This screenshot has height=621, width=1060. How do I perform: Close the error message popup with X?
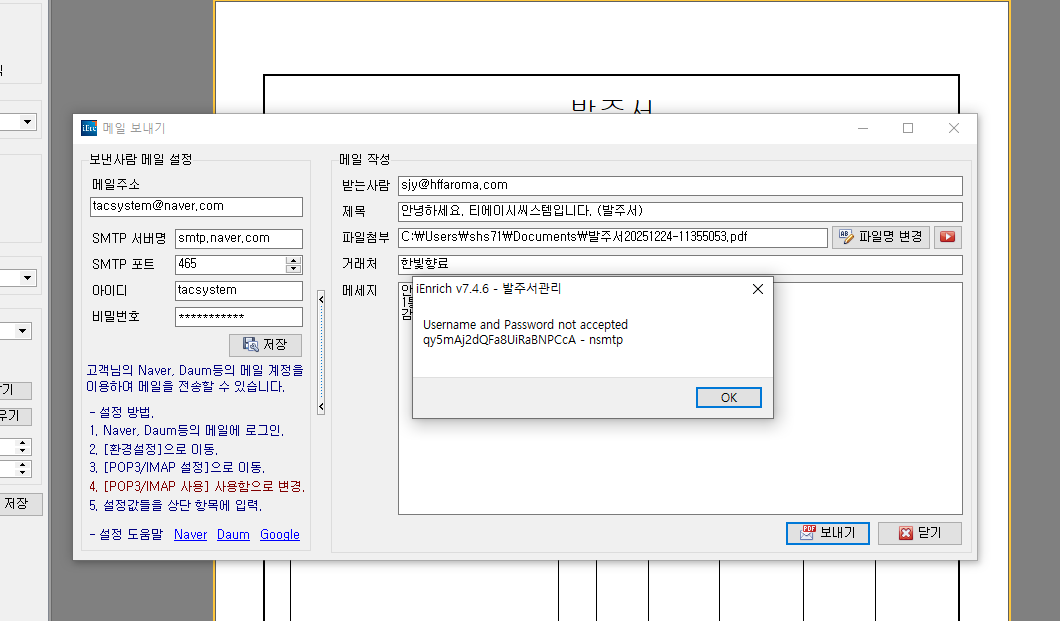pyautogui.click(x=757, y=289)
